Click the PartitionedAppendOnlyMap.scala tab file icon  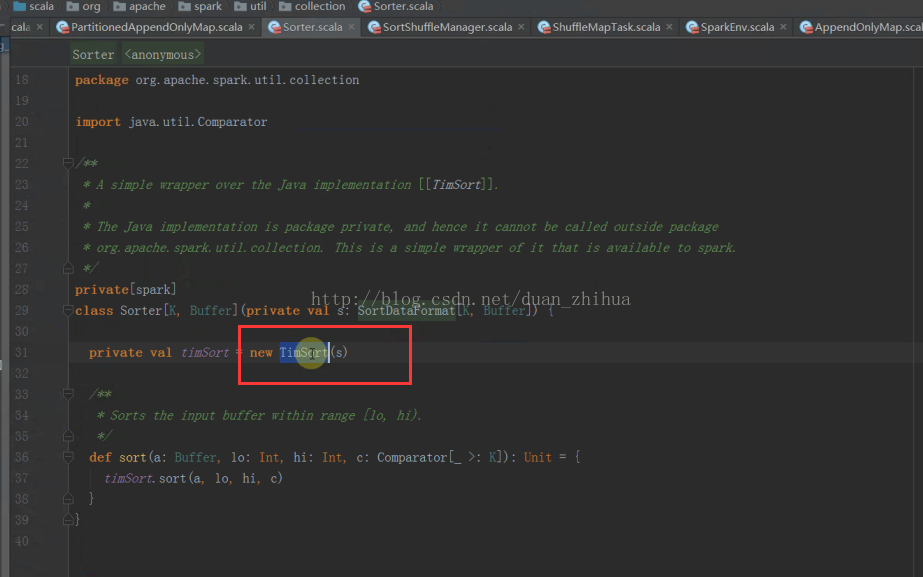[62, 27]
